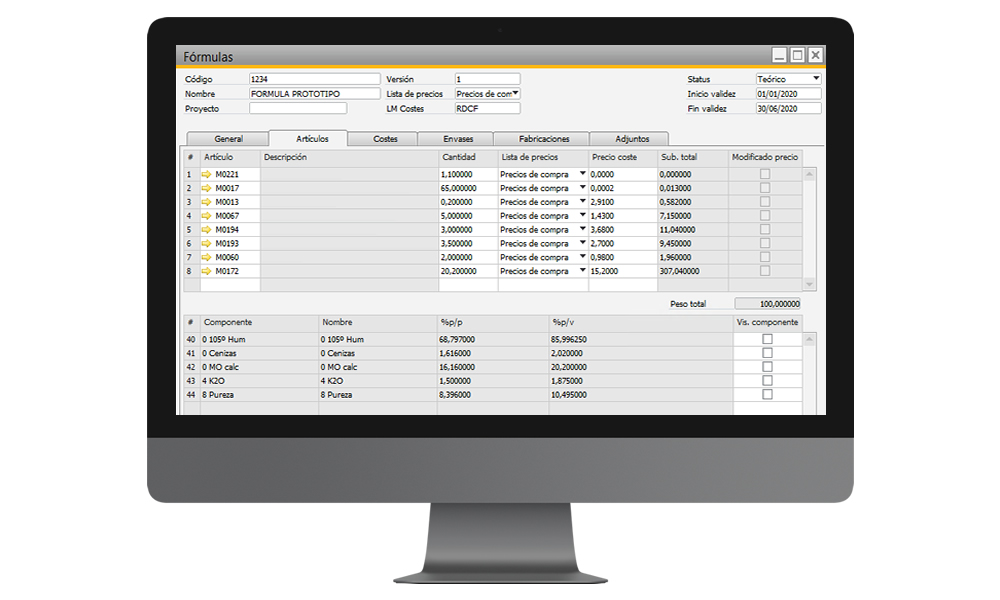The image size is (1000, 600).
Task: Click the yellow link arrow beside M0067
Action: (207, 216)
